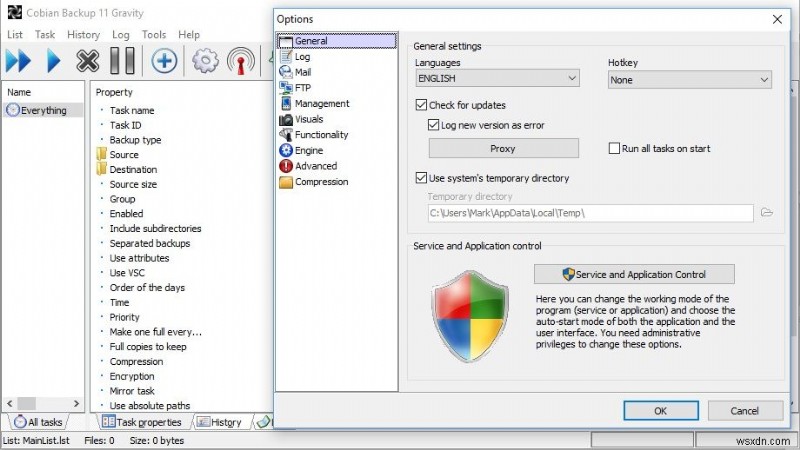This screenshot has height=450, width=800.
Task: Select the General options category icon
Action: (x=286, y=41)
